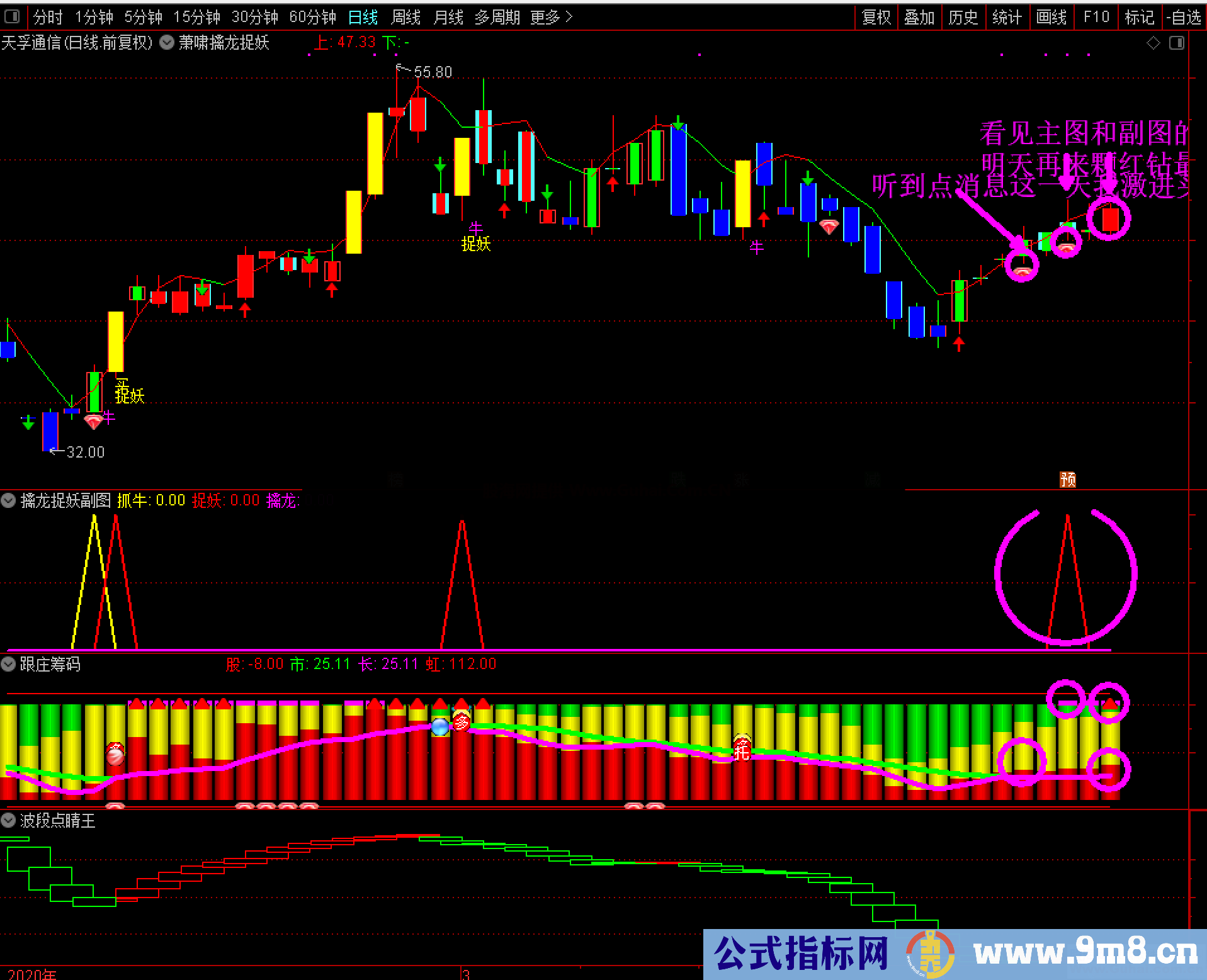Toggle 复权 price adjustment
Image resolution: width=1207 pixels, height=980 pixels.
pos(876,17)
